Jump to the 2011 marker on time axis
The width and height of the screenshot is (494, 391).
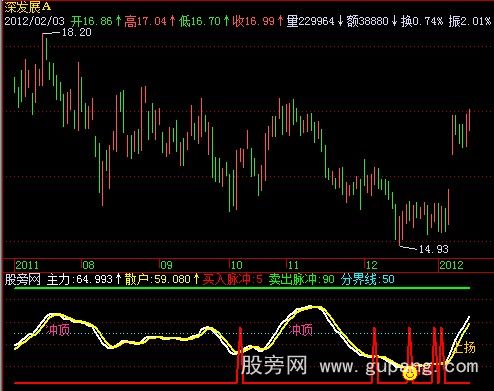[x=27, y=265]
